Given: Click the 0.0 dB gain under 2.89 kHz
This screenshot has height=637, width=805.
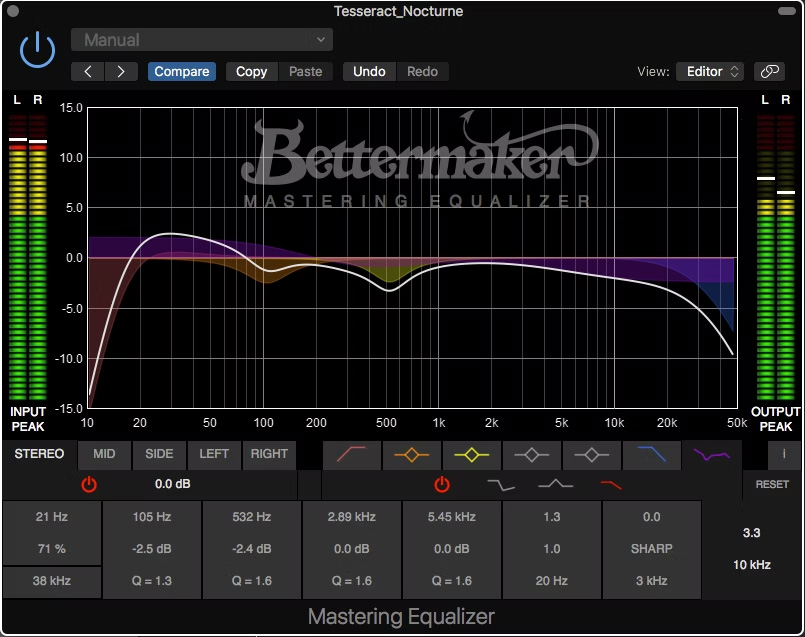Looking at the screenshot, I should click(x=352, y=549).
